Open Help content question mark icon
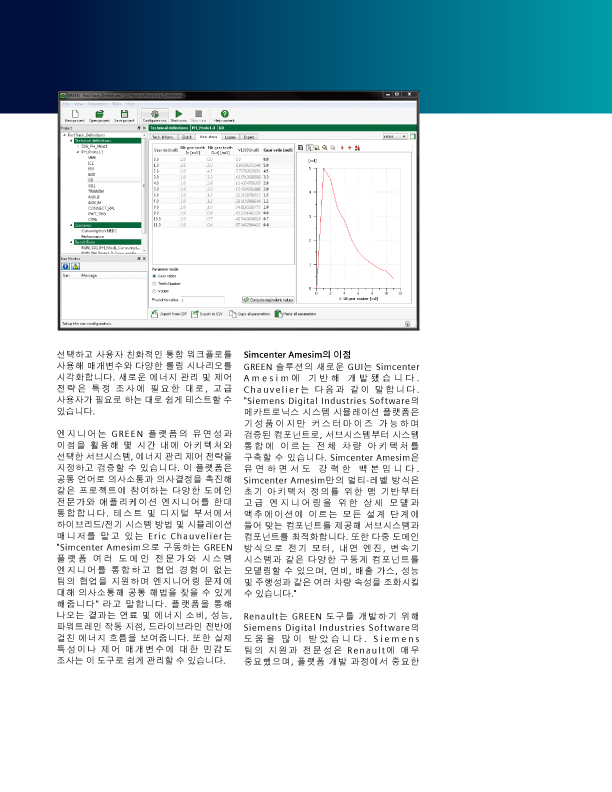This screenshot has width=612, height=792. [225, 114]
